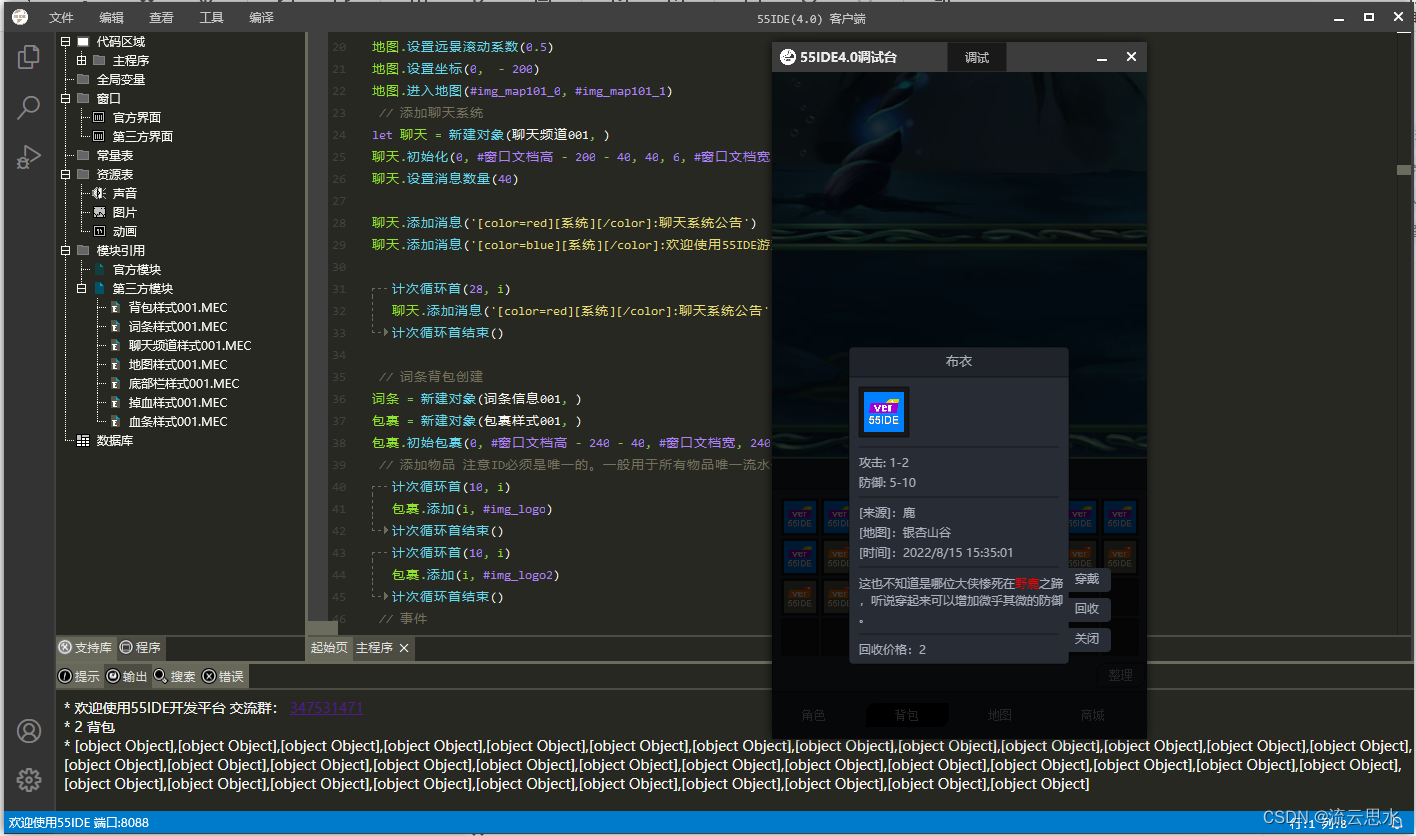Open the 文件 menu

(61, 17)
